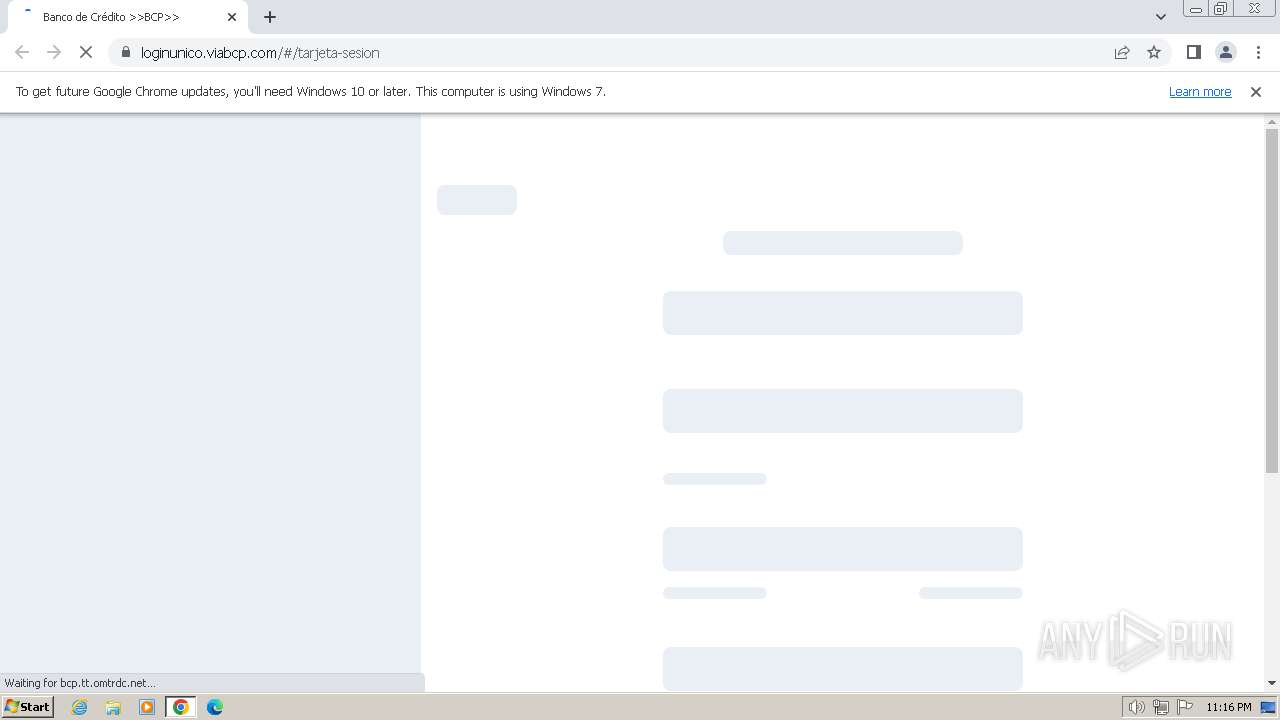Bookmark this tab with star

1154,52
